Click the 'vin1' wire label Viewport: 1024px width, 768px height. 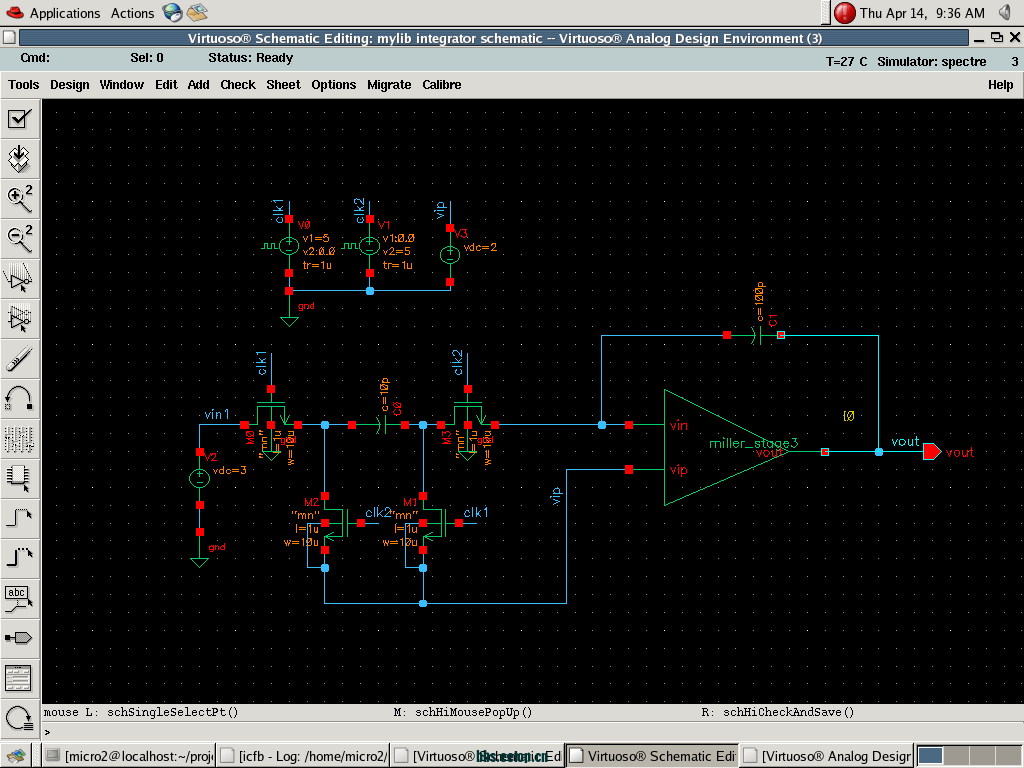coord(217,414)
